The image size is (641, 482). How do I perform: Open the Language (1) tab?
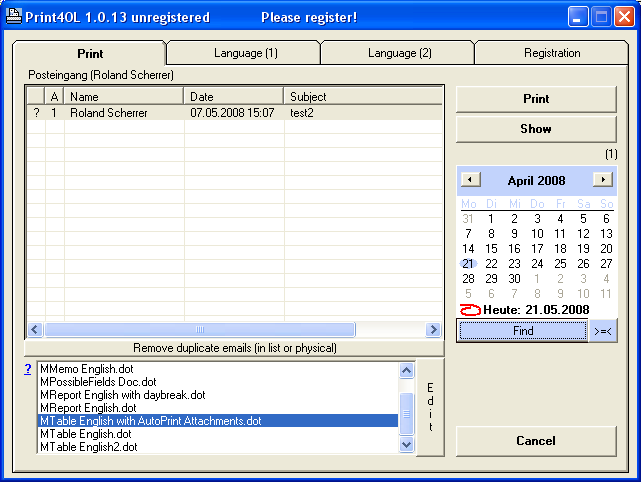[245, 53]
